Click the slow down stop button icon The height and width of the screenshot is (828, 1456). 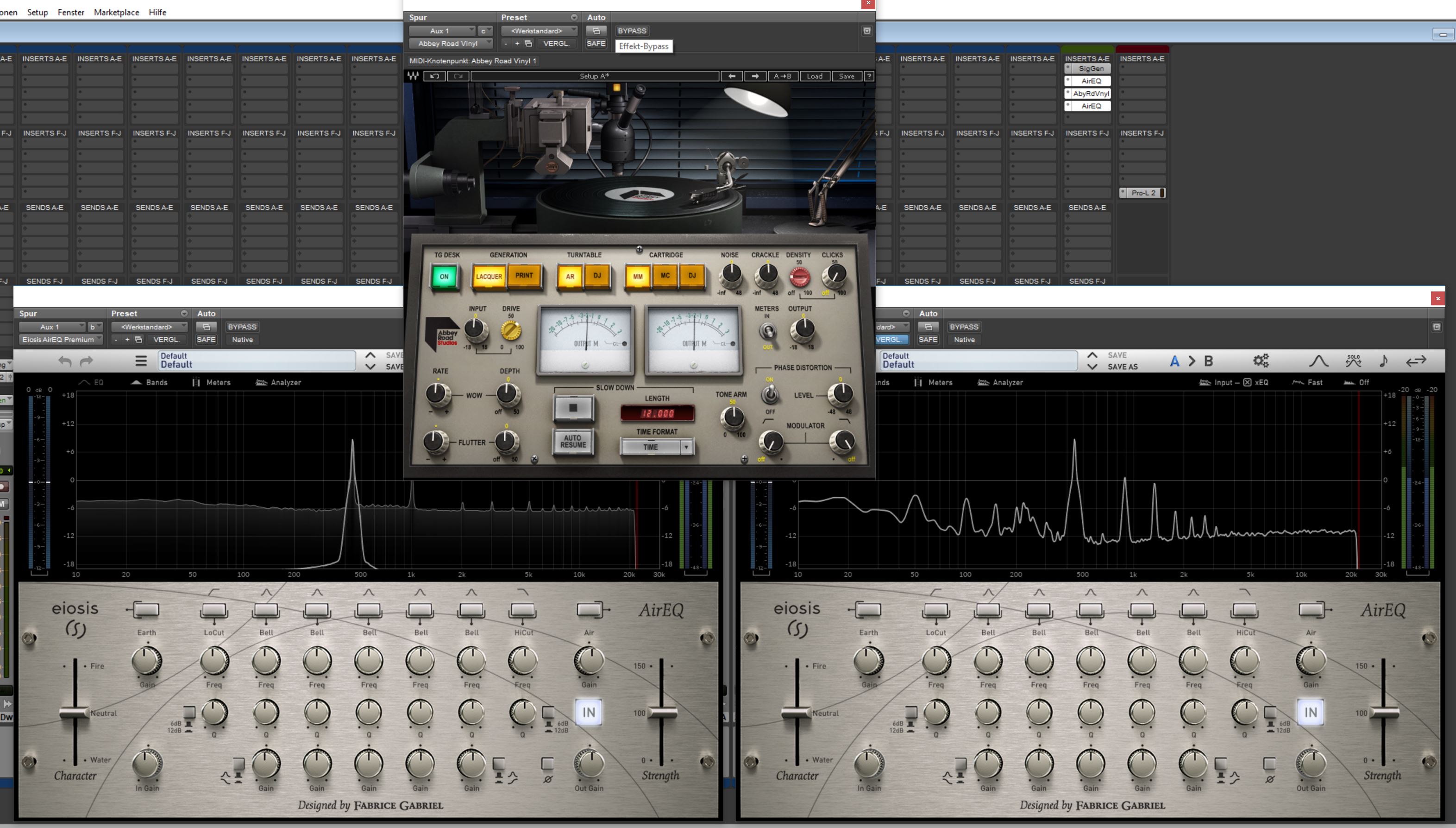[573, 408]
